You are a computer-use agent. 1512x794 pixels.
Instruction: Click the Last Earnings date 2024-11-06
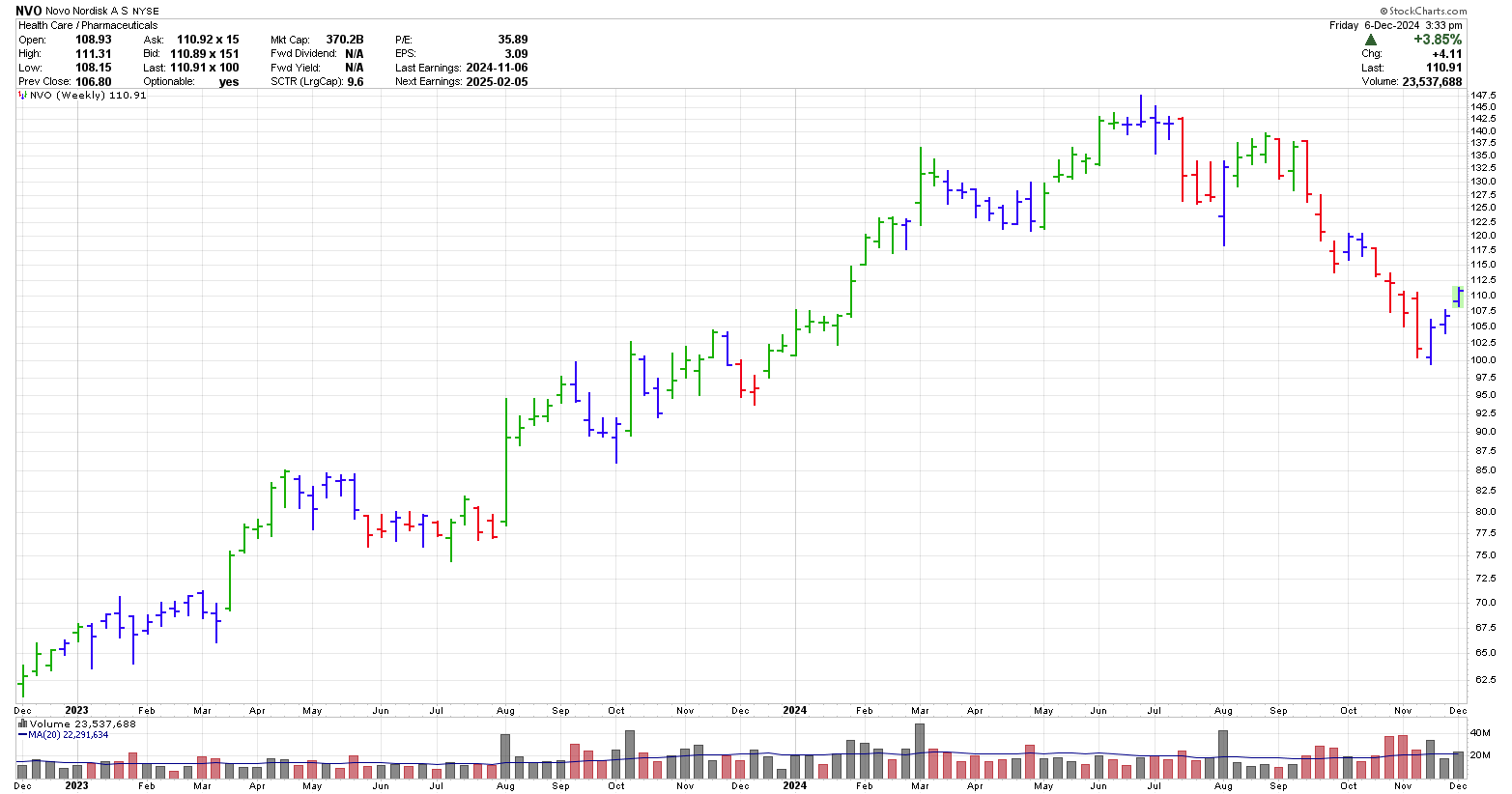(x=497, y=68)
